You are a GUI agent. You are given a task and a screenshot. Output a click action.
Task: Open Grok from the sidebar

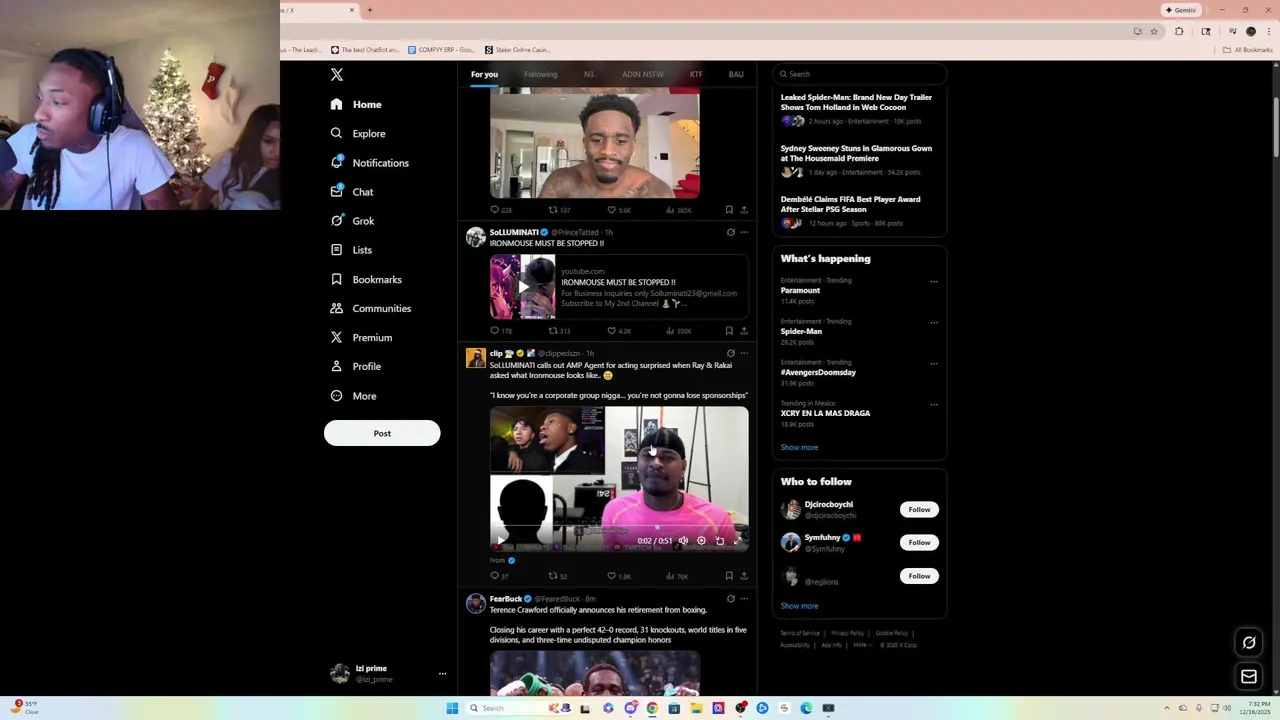point(352,221)
